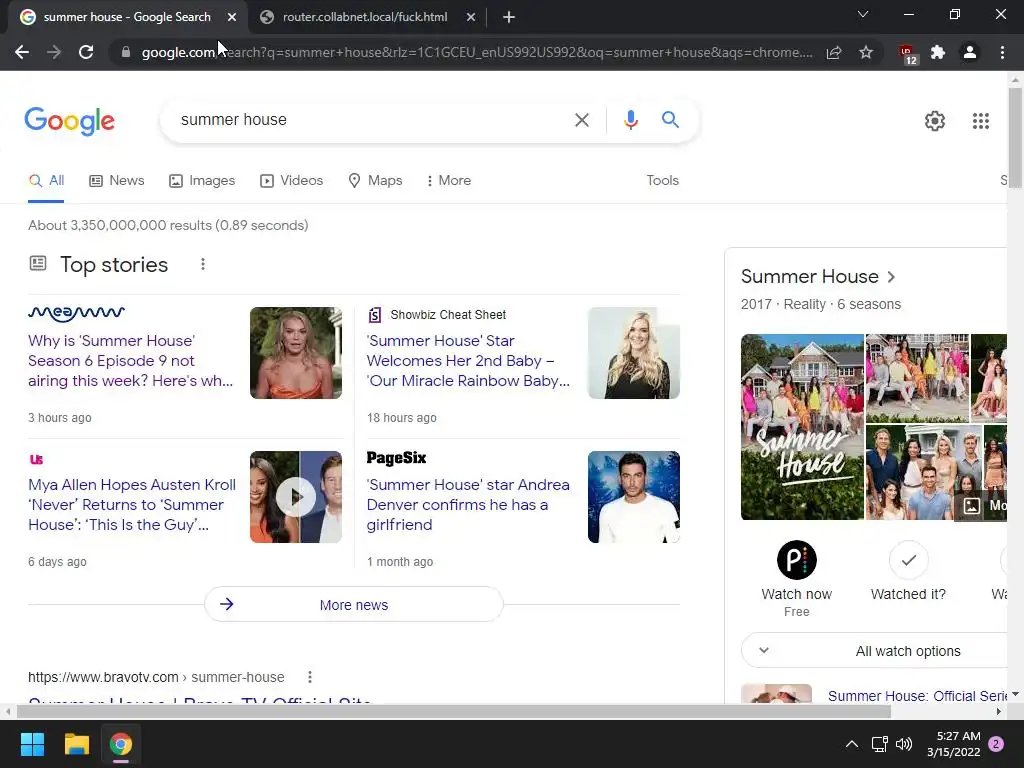
Task: Open Google settings gear icon
Action: click(x=935, y=121)
